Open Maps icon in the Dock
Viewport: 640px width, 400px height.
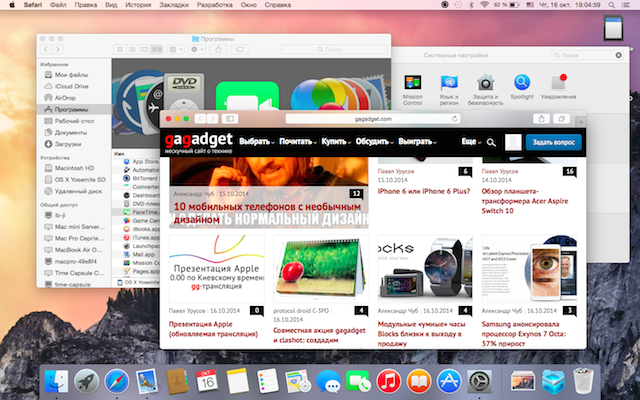coord(298,382)
